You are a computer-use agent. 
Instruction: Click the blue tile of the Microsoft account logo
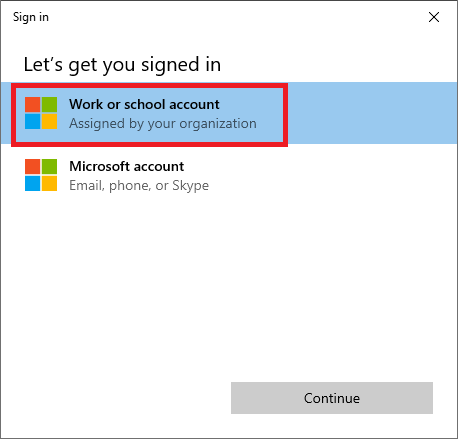(33, 183)
